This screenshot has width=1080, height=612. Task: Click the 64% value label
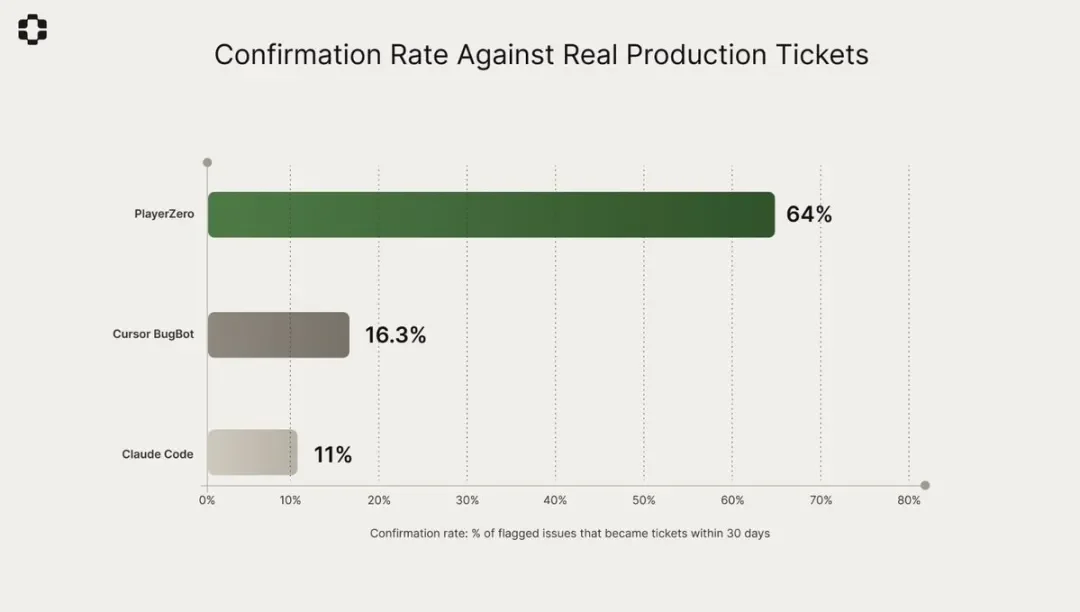click(x=809, y=214)
